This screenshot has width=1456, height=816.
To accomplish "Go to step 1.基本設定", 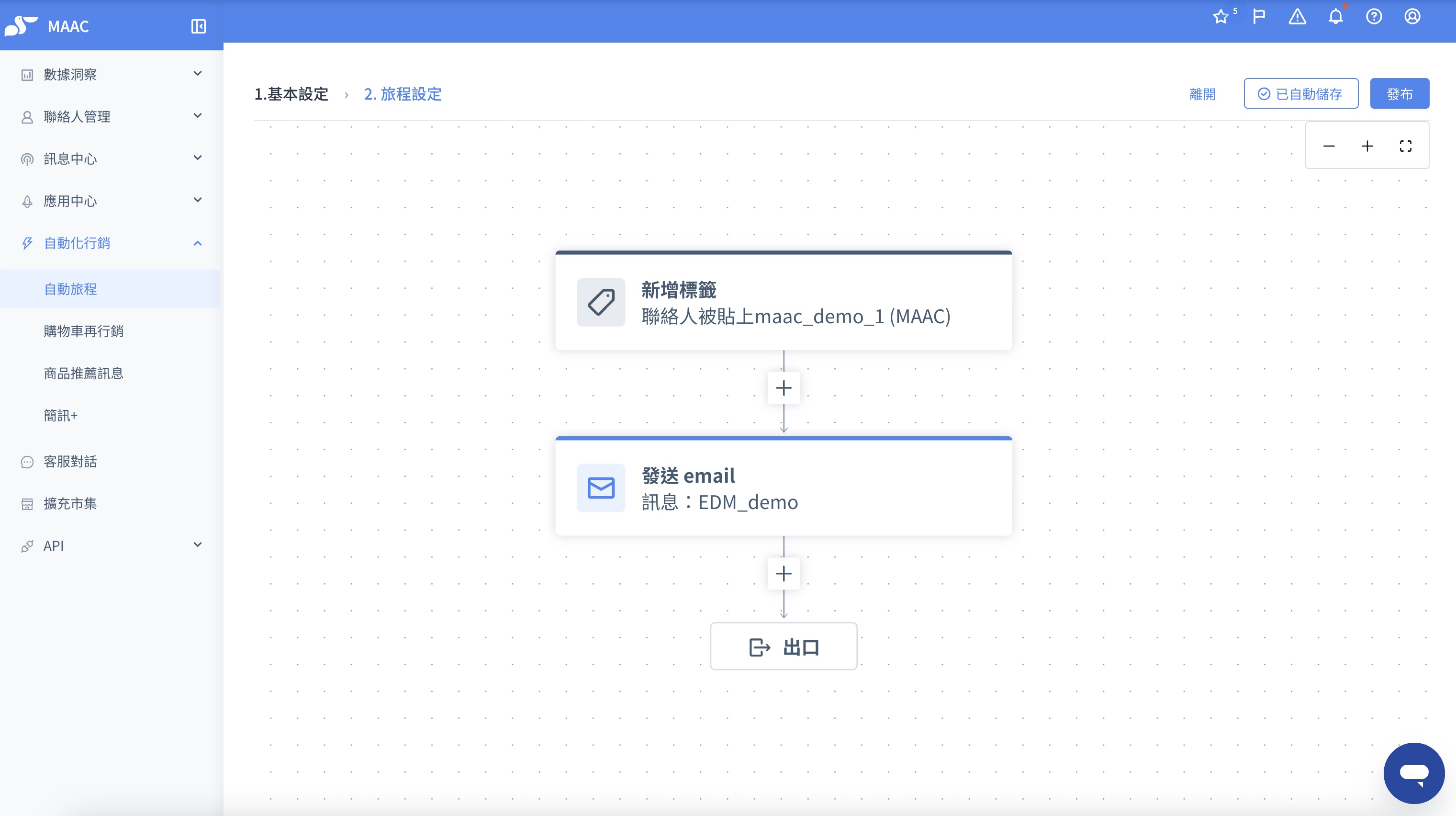I will [x=291, y=94].
